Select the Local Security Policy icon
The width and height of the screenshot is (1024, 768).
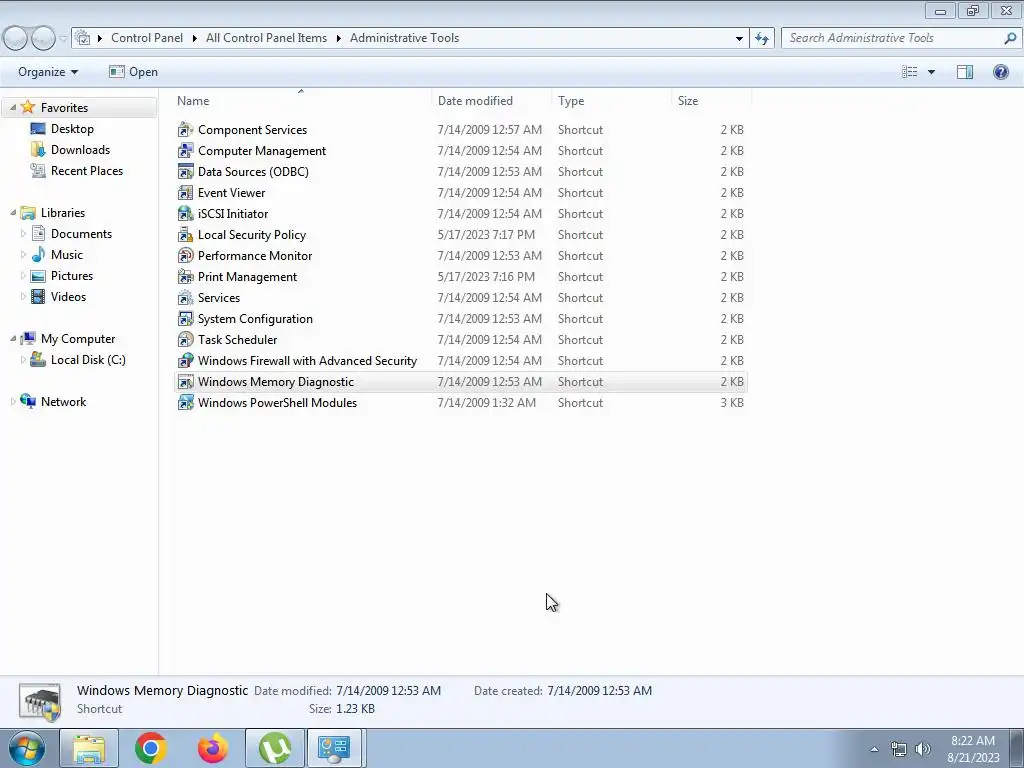[185, 234]
